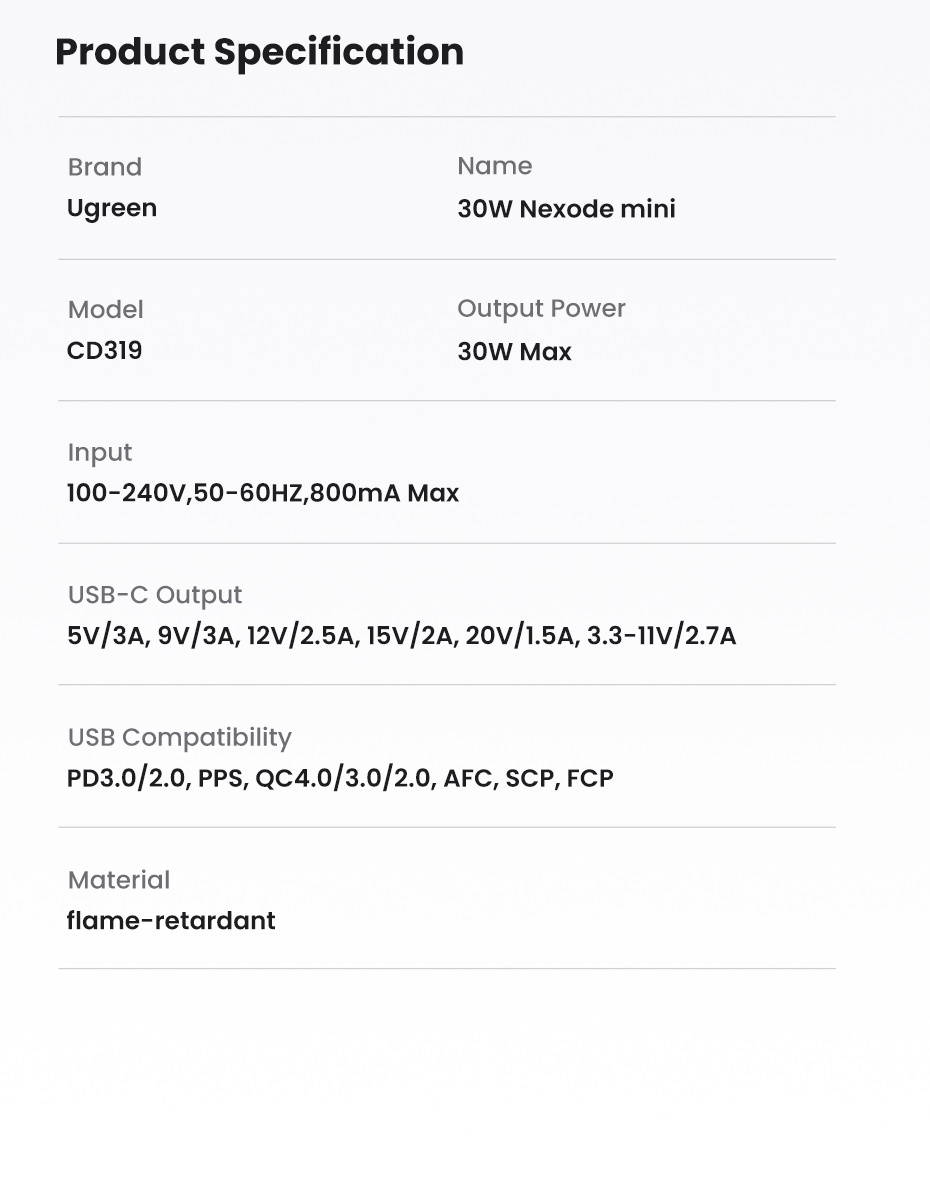Click the Model label
The width and height of the screenshot is (930, 1180).
coord(106,310)
